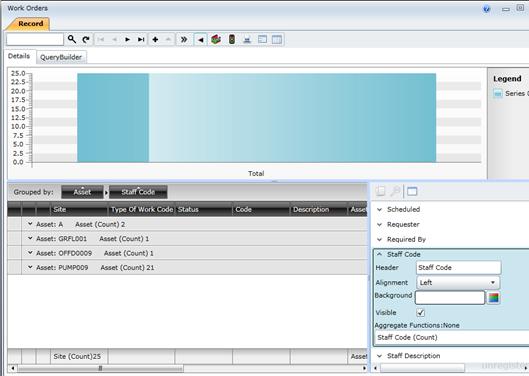Click the tall bar in the chart
Screen dimensions: 529x376
point(256,118)
